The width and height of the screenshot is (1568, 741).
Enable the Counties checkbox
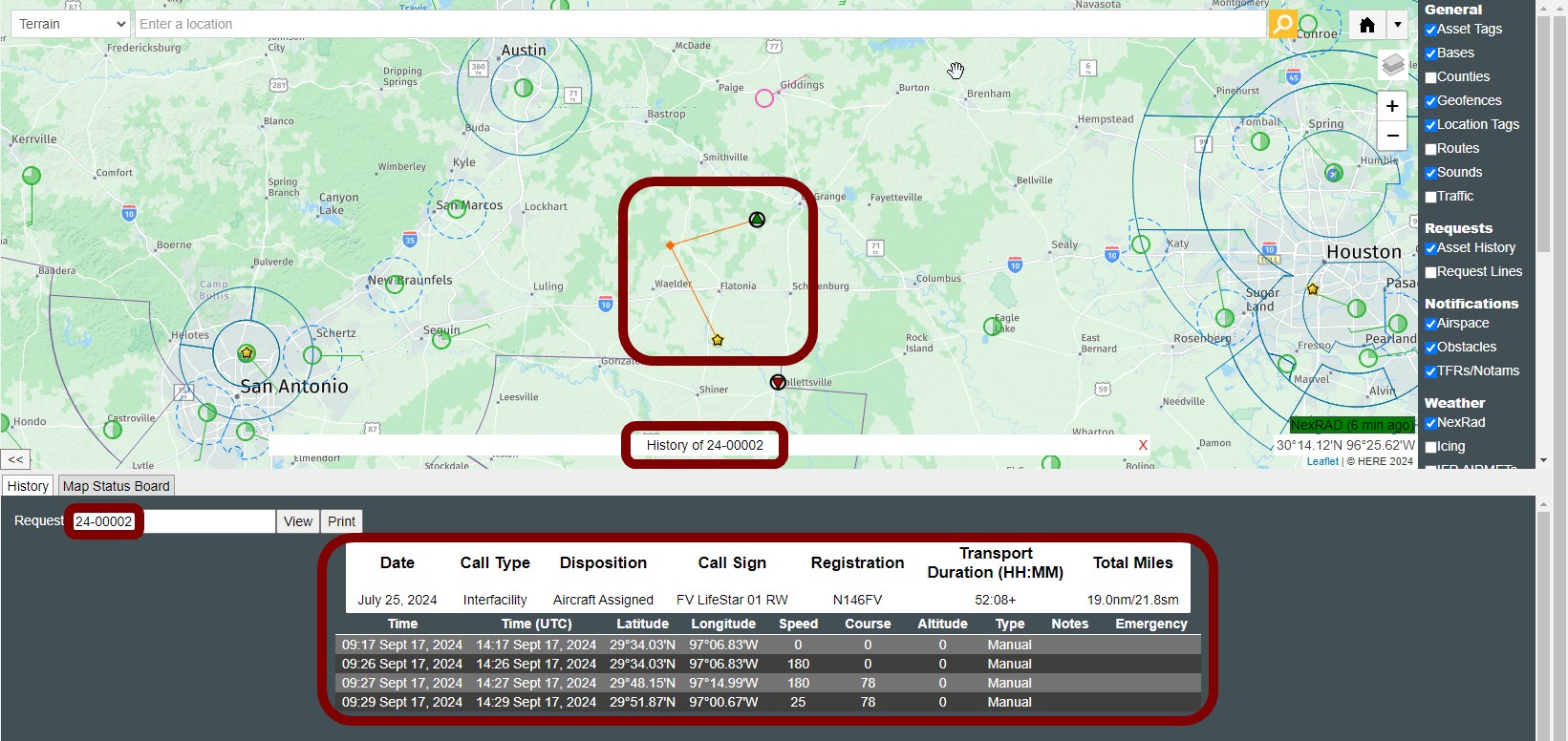coord(1430,77)
